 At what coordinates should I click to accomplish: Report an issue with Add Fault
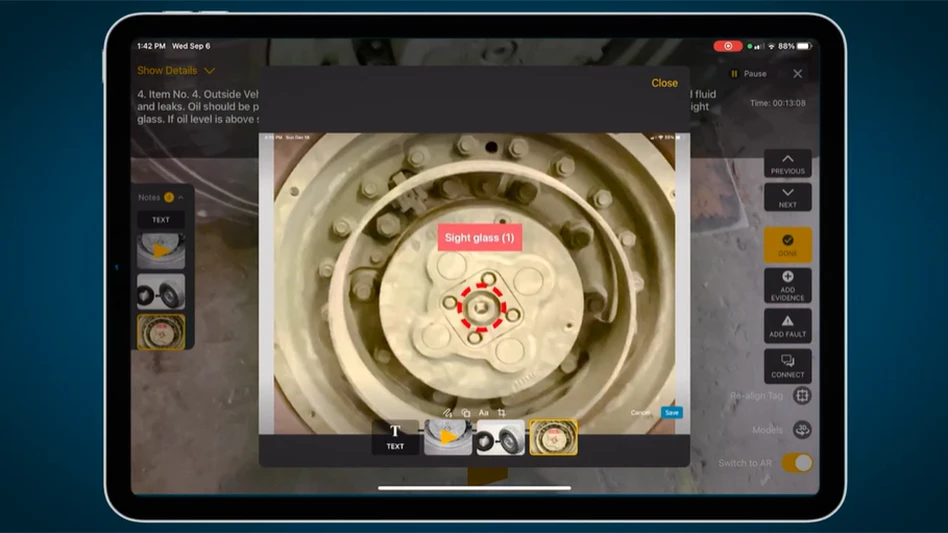(787, 326)
